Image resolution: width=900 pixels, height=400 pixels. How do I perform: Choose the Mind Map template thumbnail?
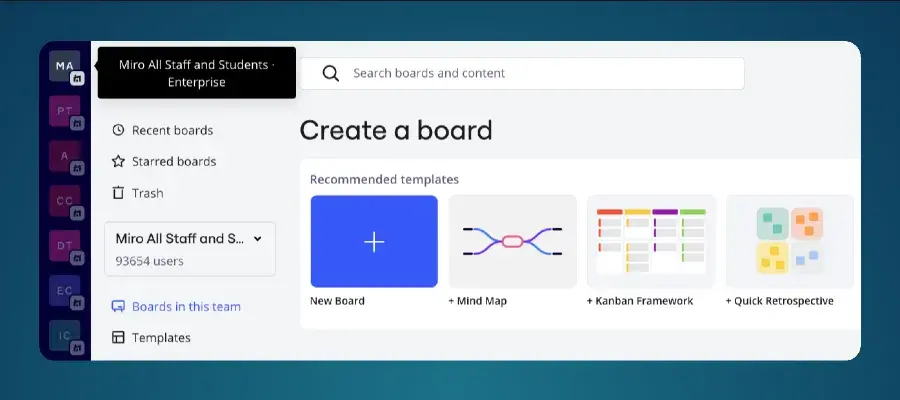513,242
